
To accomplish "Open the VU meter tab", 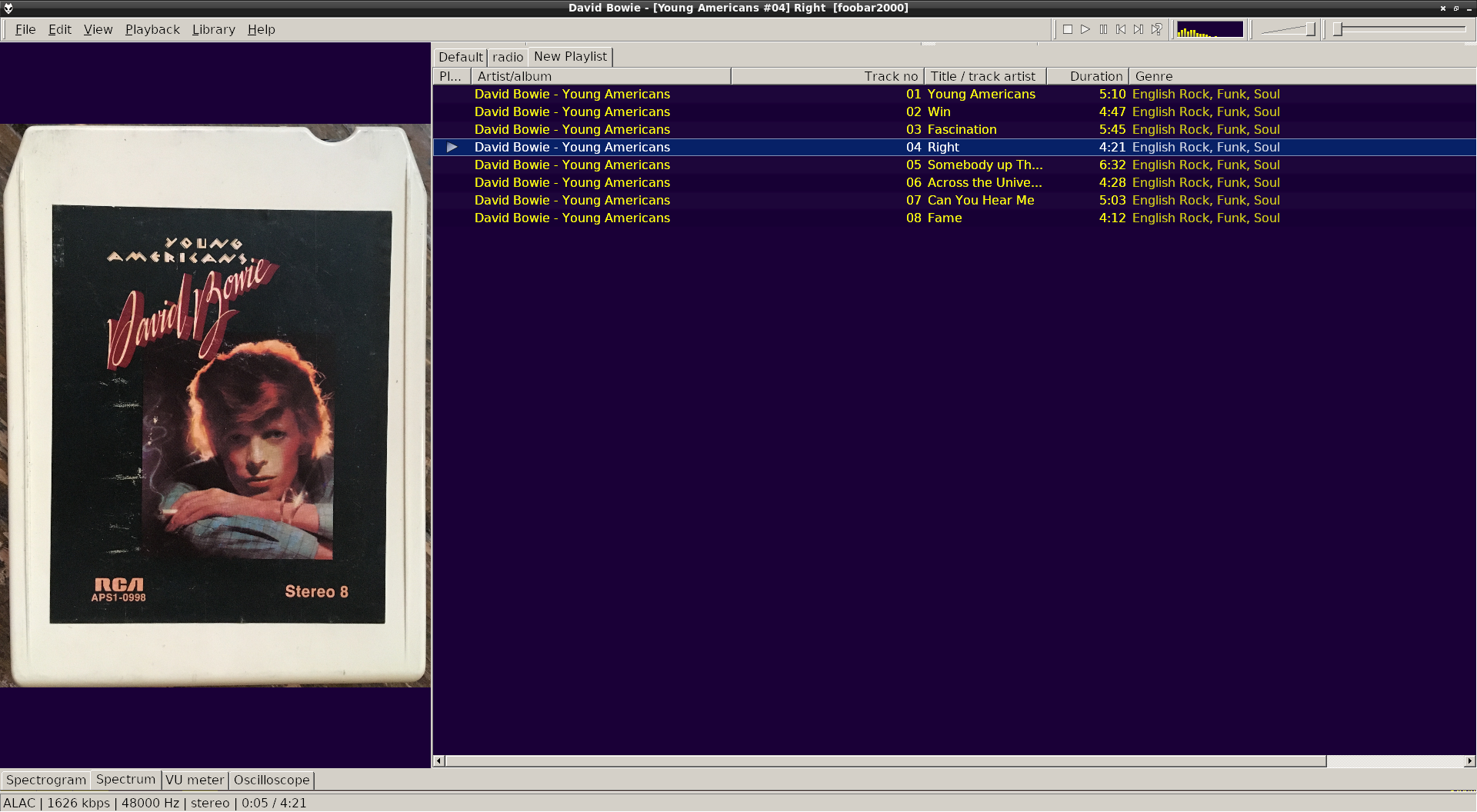I will pos(195,780).
